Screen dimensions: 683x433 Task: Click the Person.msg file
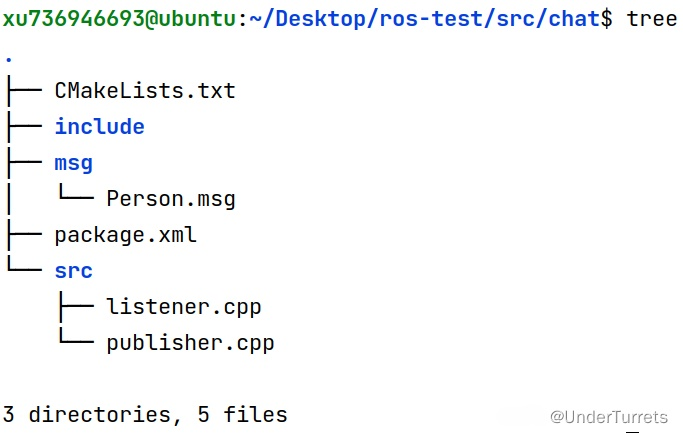[x=171, y=199]
